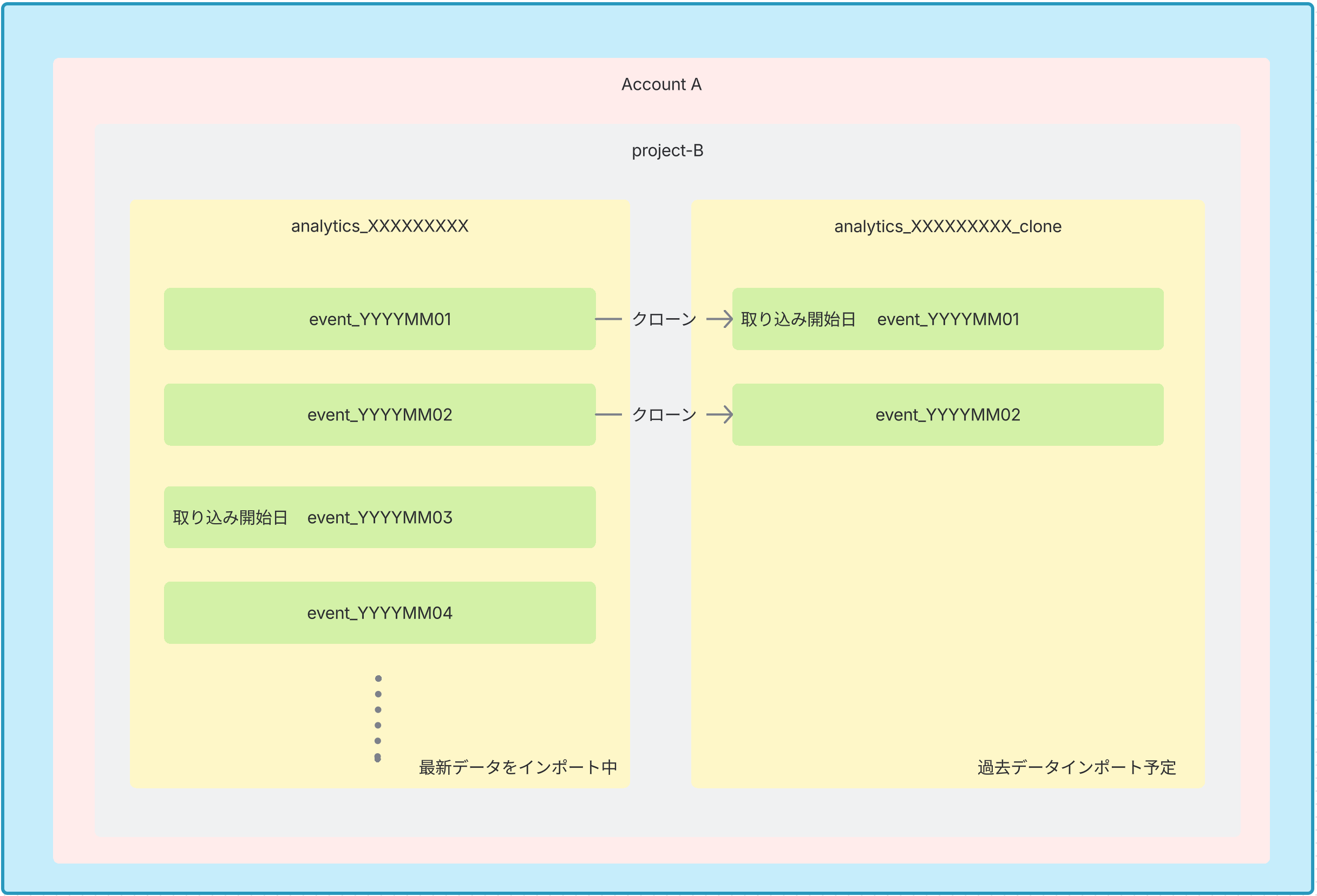Select the source event_YYYYMM01 table box
This screenshot has height=896, width=1317.
tap(379, 319)
